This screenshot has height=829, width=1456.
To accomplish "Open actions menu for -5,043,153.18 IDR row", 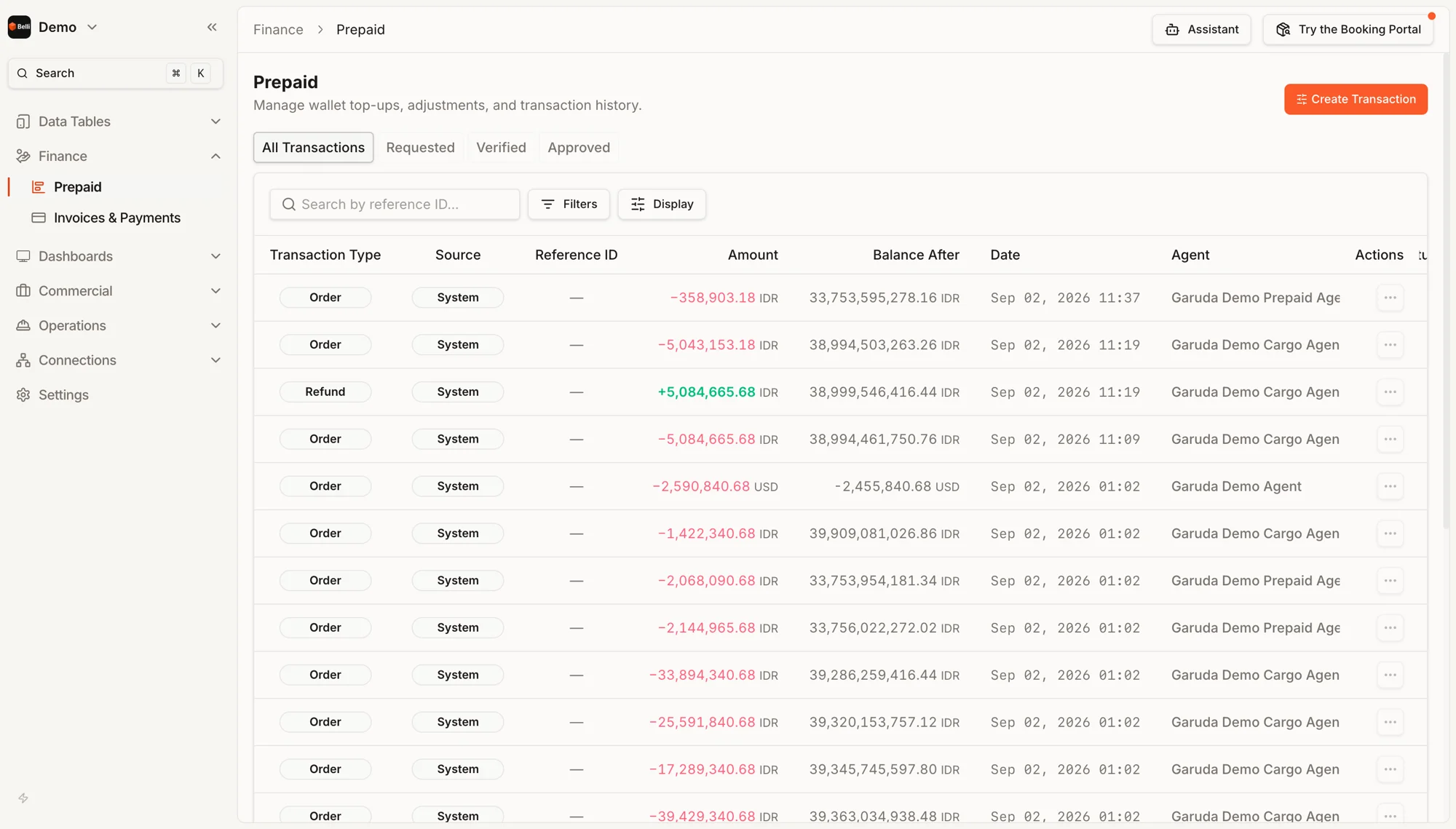I will point(1390,345).
